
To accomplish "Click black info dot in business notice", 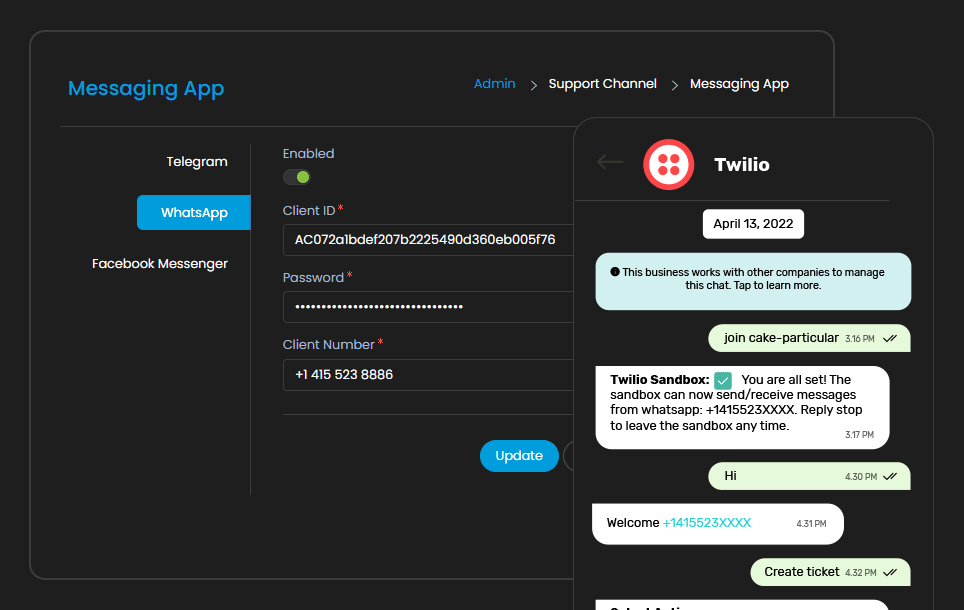I will coord(615,272).
